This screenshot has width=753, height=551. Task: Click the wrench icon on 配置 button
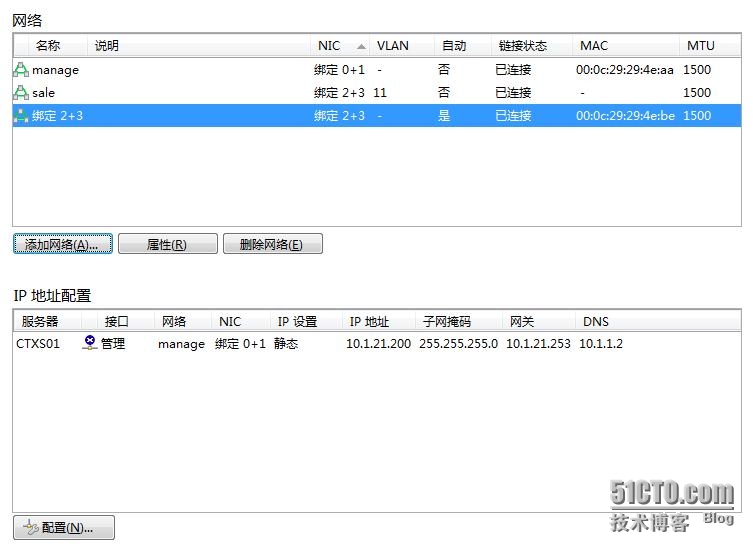tap(31, 527)
